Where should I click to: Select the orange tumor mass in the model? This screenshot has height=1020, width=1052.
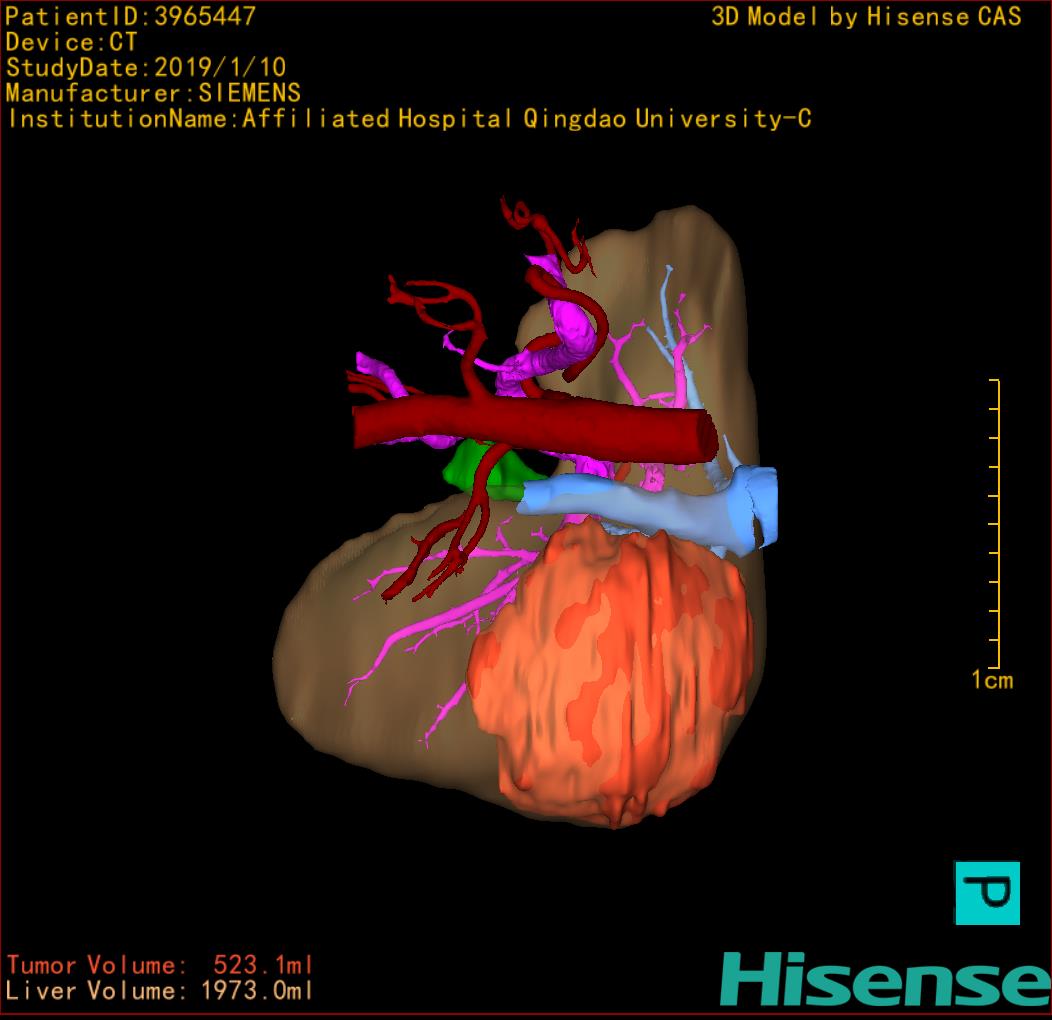(610, 680)
